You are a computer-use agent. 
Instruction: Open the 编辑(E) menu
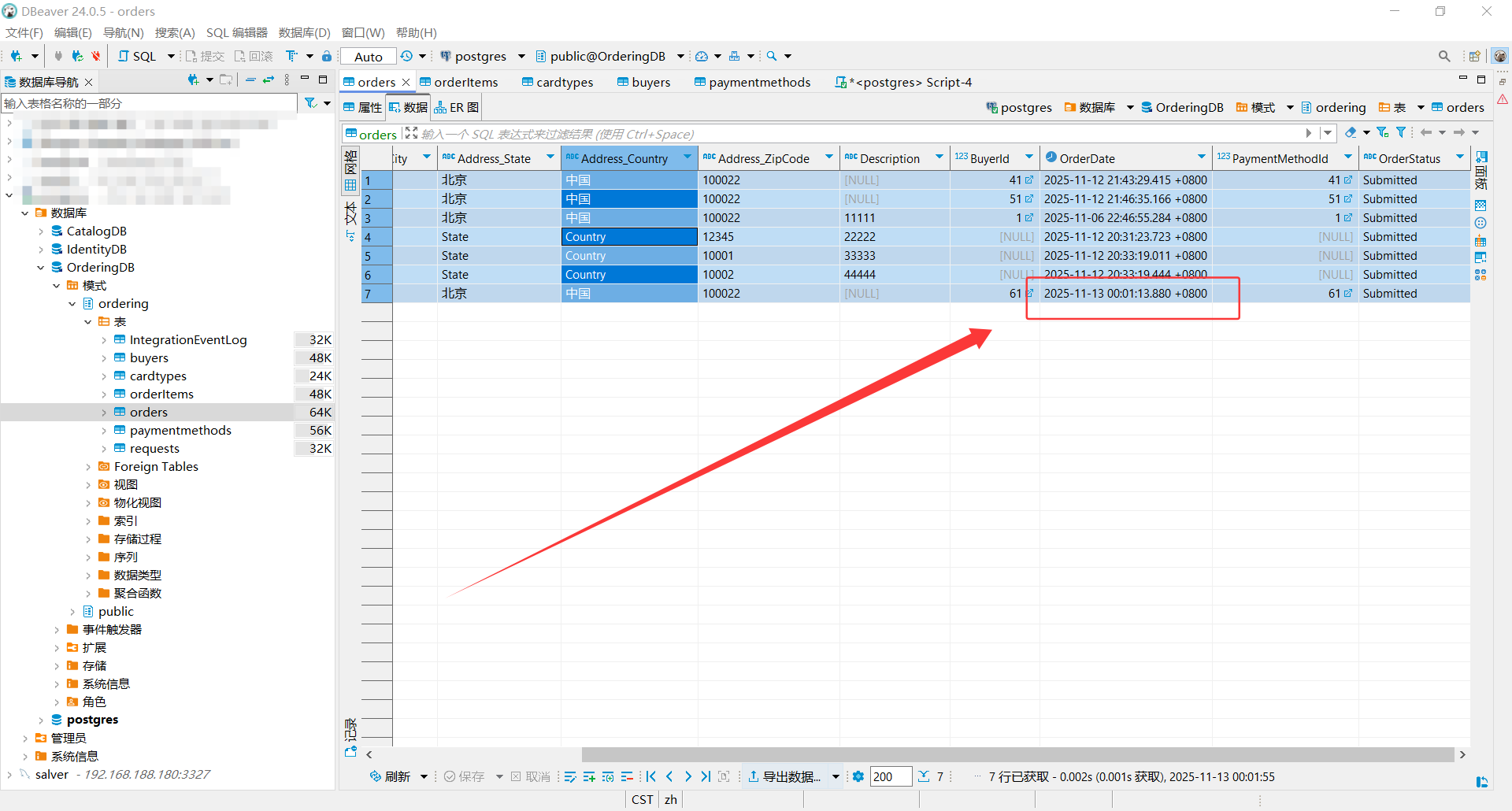(x=73, y=32)
